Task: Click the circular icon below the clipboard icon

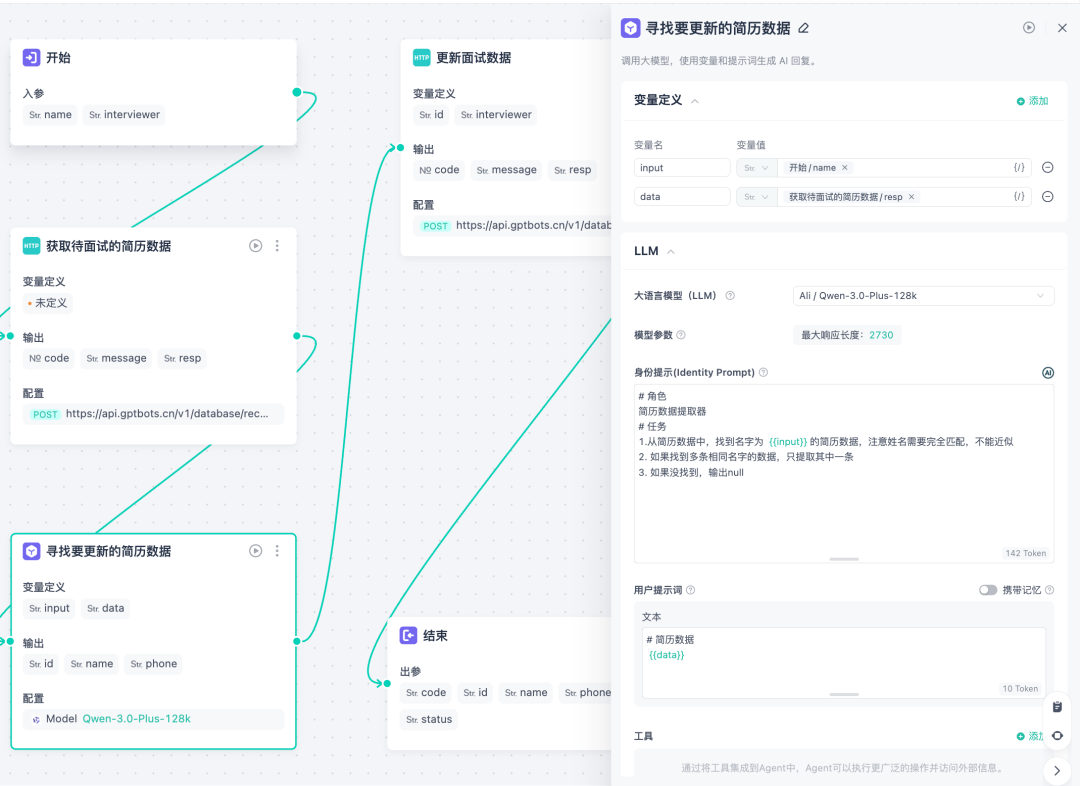Action: [1057, 736]
